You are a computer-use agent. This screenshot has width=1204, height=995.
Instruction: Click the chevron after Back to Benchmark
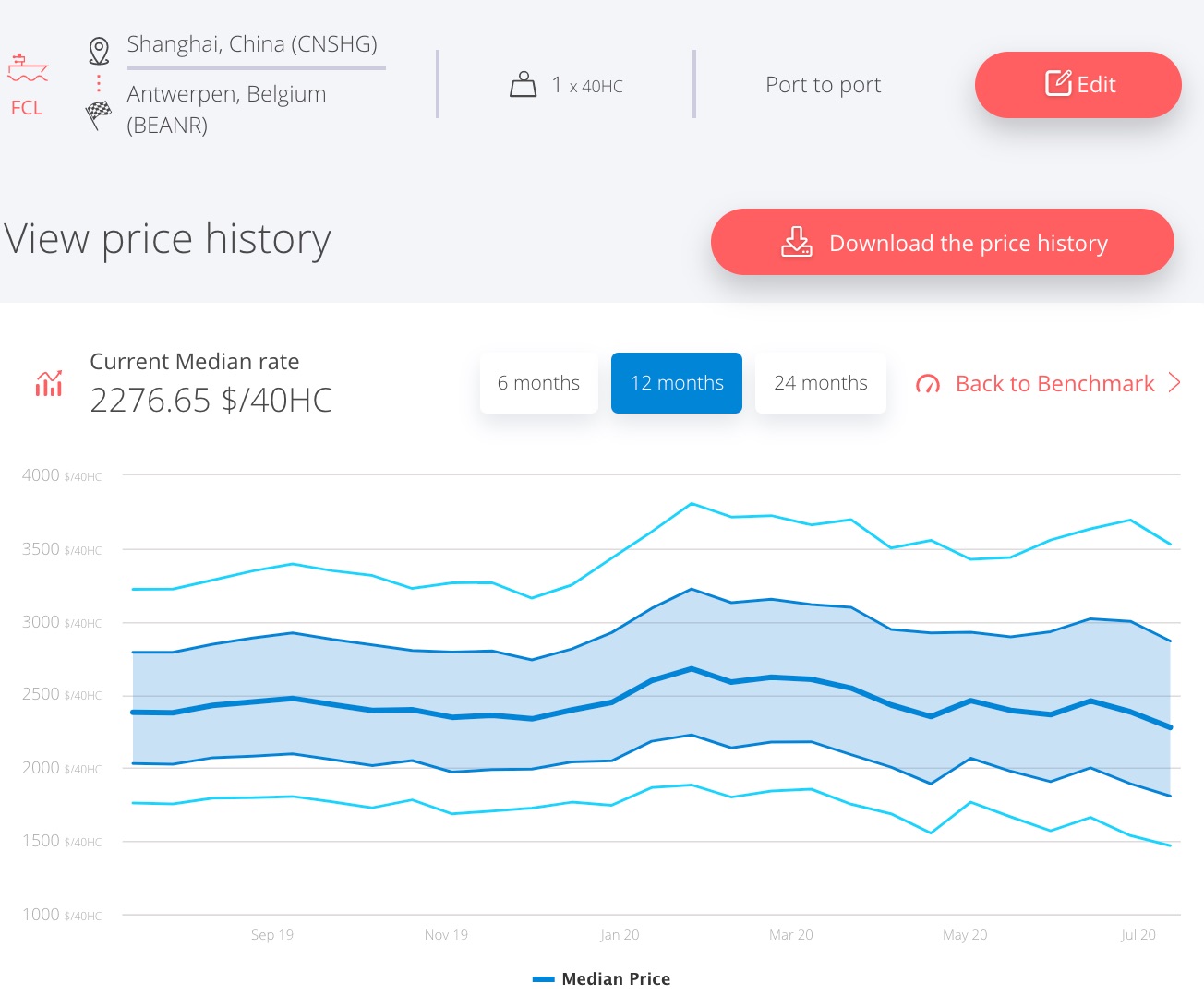coord(1174,383)
